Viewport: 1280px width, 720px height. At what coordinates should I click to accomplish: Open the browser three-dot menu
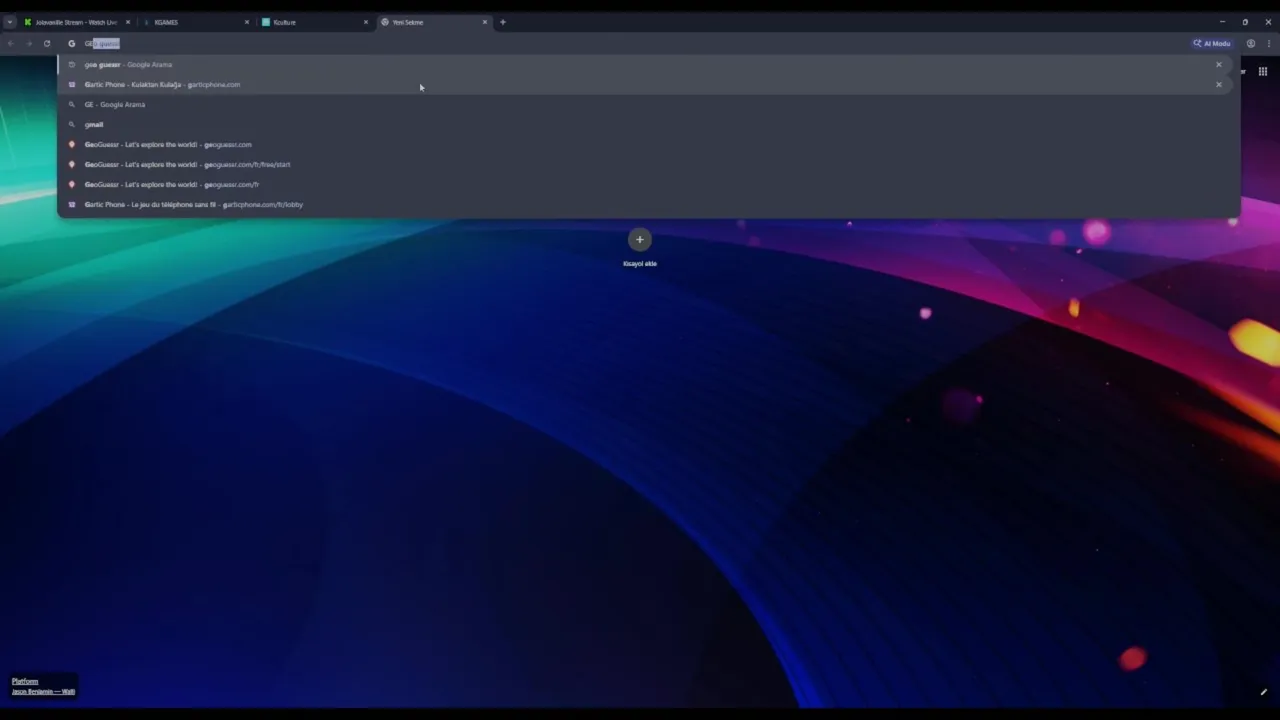pos(1269,44)
